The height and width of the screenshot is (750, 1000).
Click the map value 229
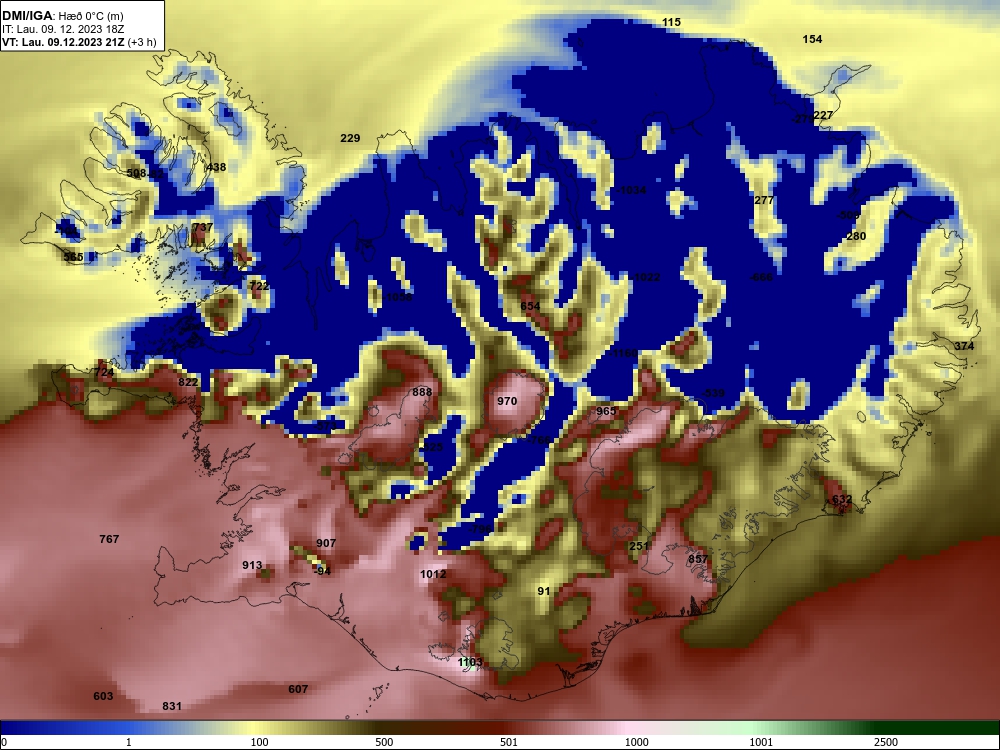tap(350, 138)
